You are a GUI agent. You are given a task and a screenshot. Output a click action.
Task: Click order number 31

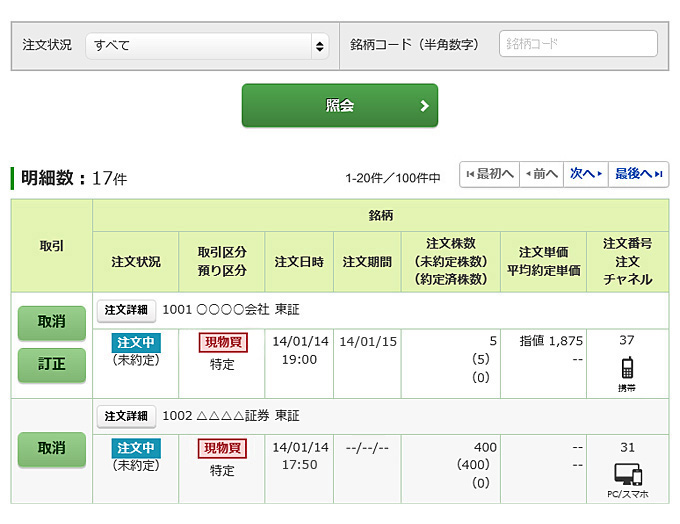click(x=627, y=447)
